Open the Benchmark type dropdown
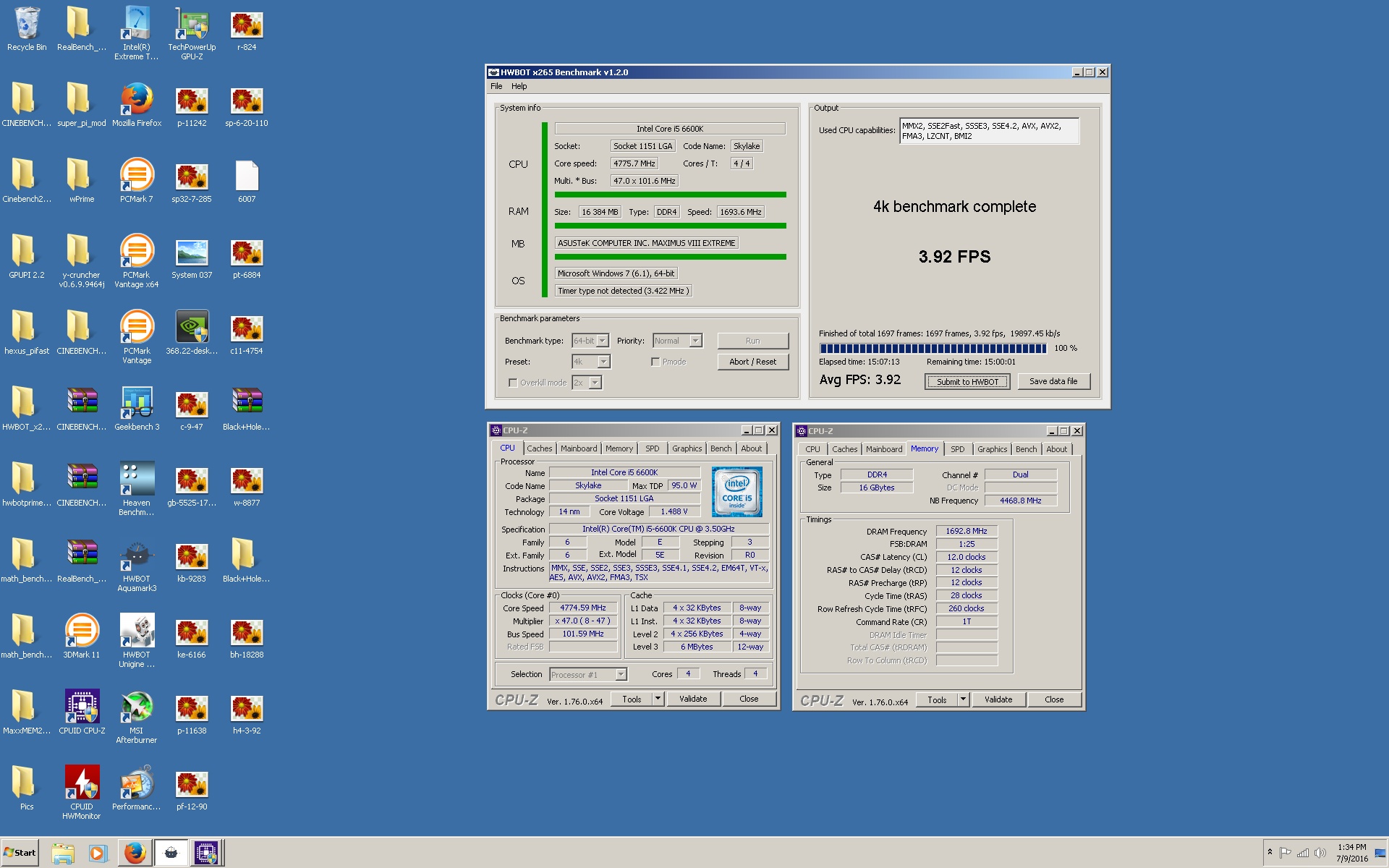Screen dimensions: 1389x868 [x=602, y=341]
